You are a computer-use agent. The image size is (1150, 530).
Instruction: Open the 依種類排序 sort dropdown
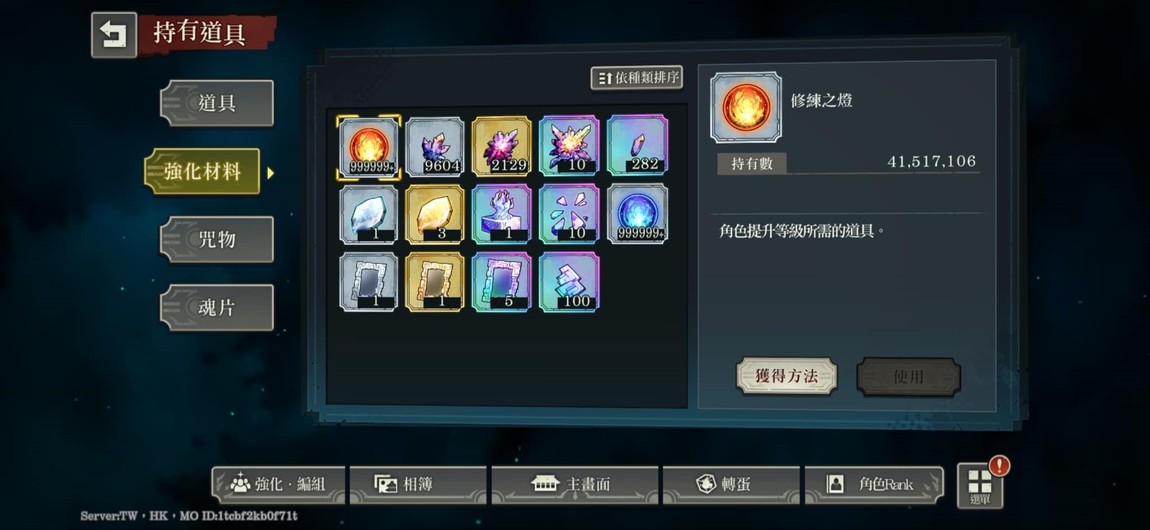point(637,78)
